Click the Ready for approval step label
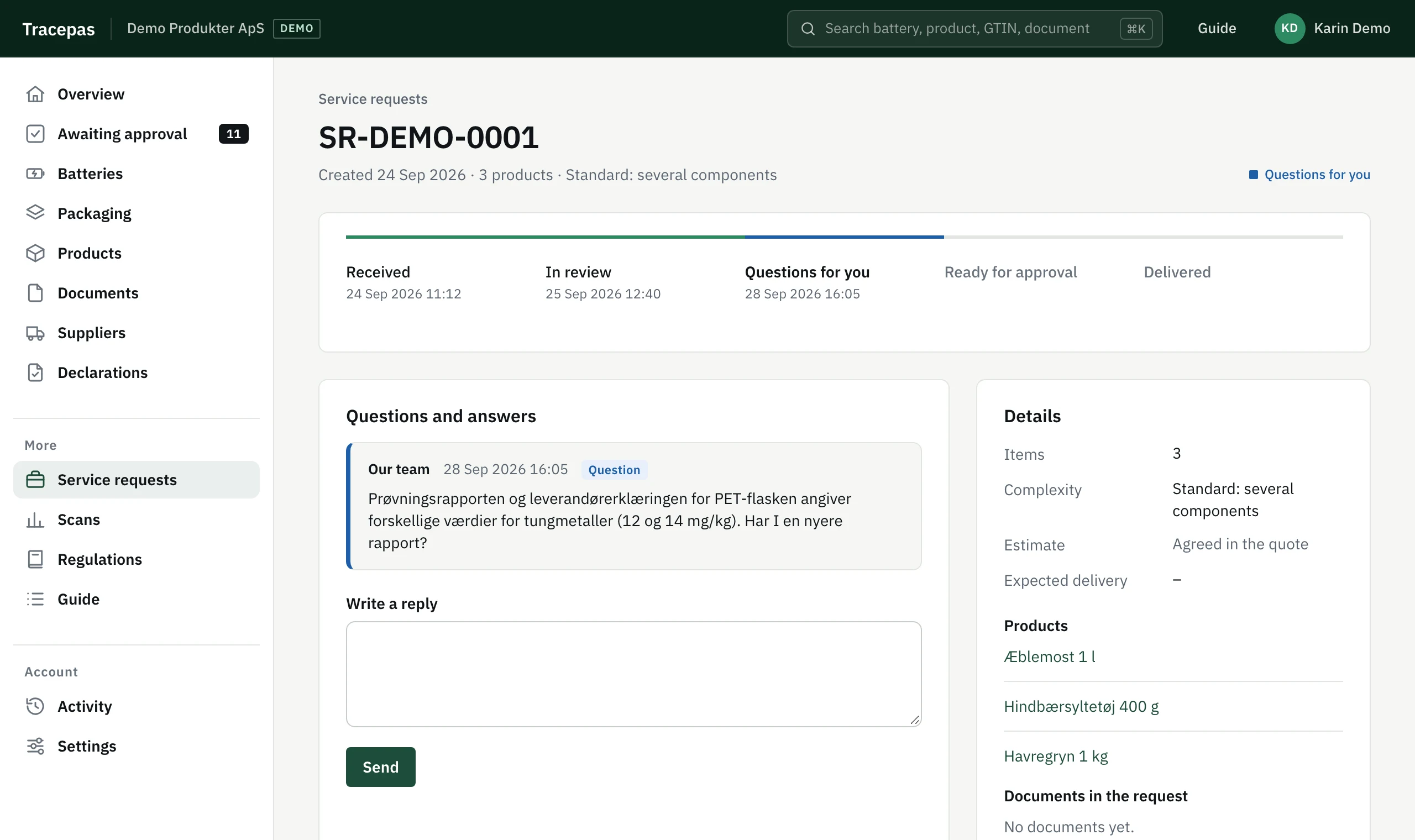Image resolution: width=1415 pixels, height=840 pixels. point(1010,272)
